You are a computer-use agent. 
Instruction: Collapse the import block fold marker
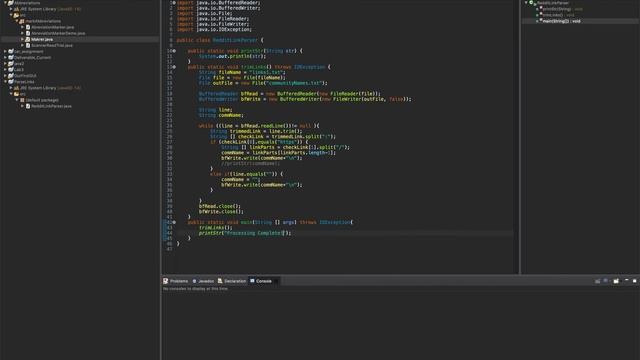(x=174, y=2)
